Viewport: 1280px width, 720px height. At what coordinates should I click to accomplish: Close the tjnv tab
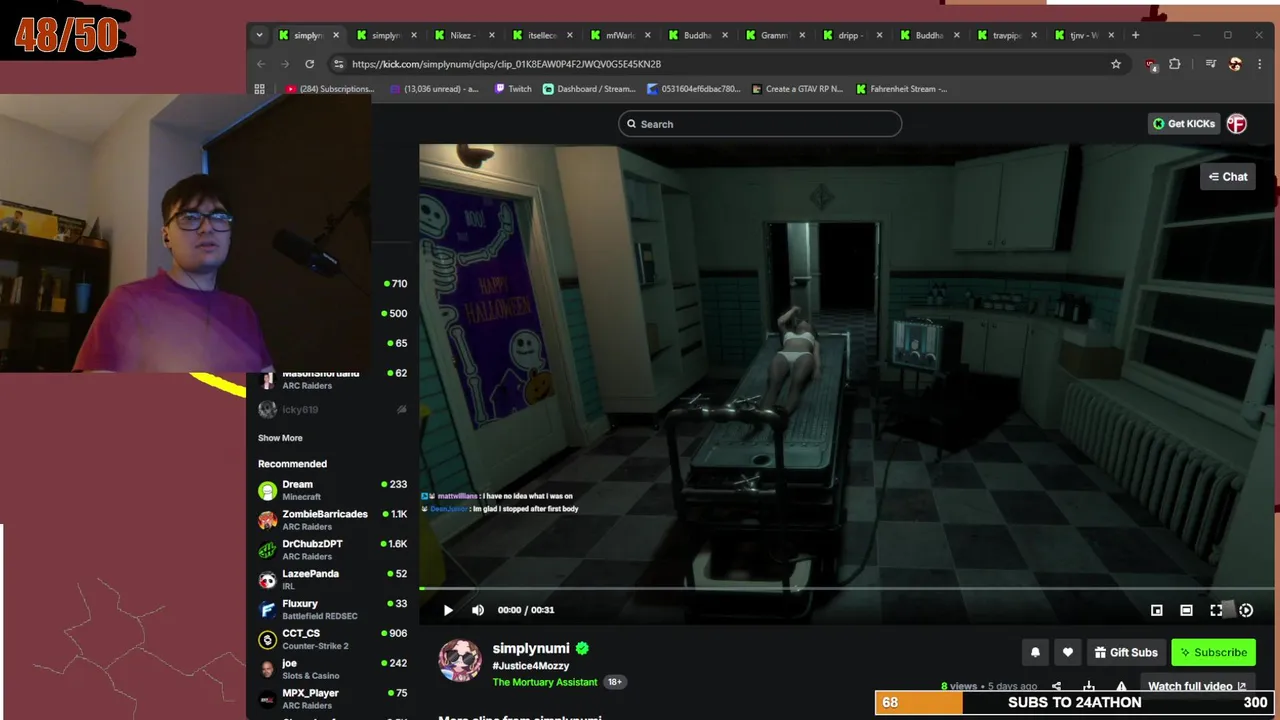pos(1111,35)
